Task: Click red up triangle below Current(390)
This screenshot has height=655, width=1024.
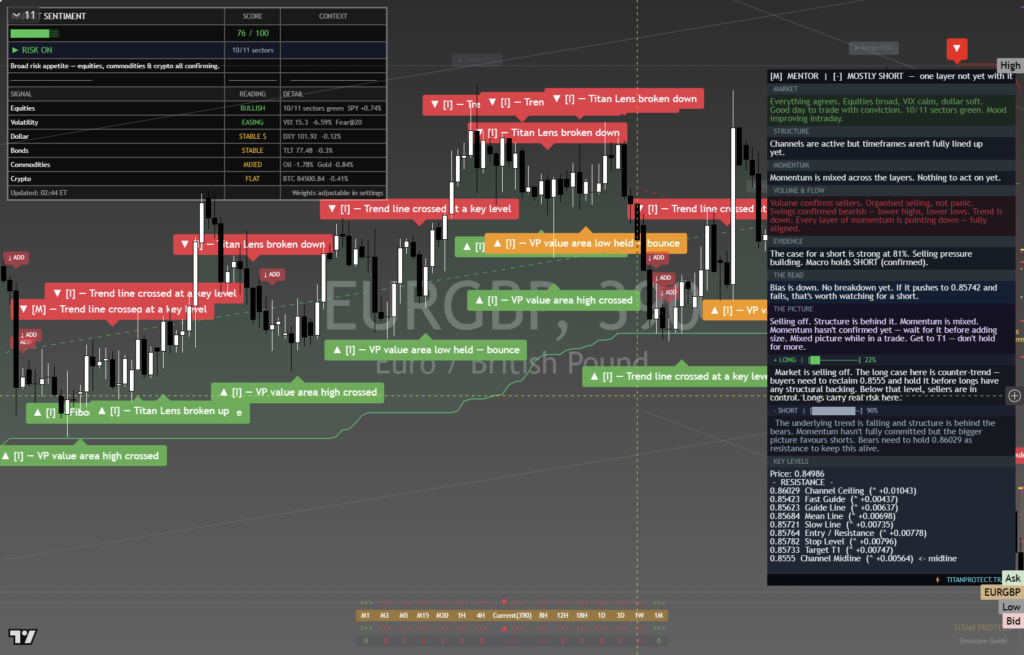Action: (504, 628)
